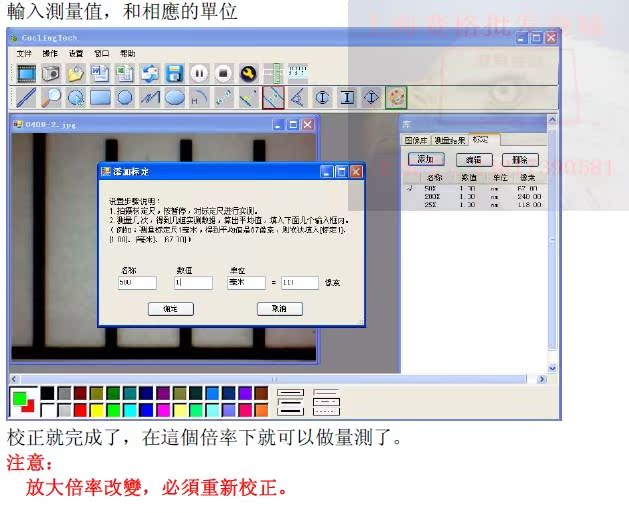The image size is (629, 513).
Task: Open the 窗口 menu
Action: pos(101,53)
